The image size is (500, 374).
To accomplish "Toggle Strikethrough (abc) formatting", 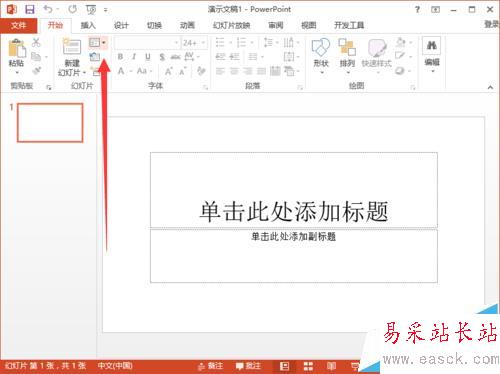I will tap(175, 57).
